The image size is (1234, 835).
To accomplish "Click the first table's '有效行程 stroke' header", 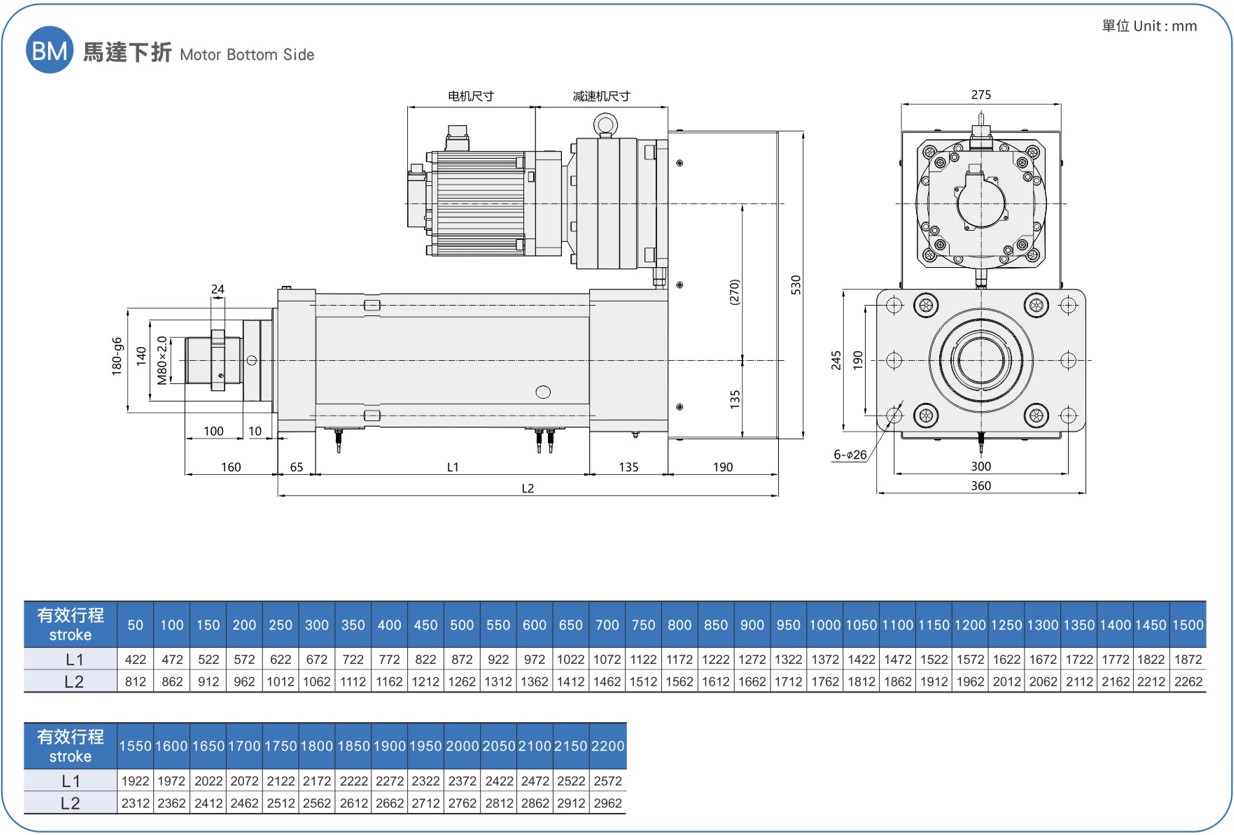I will [x=70, y=624].
